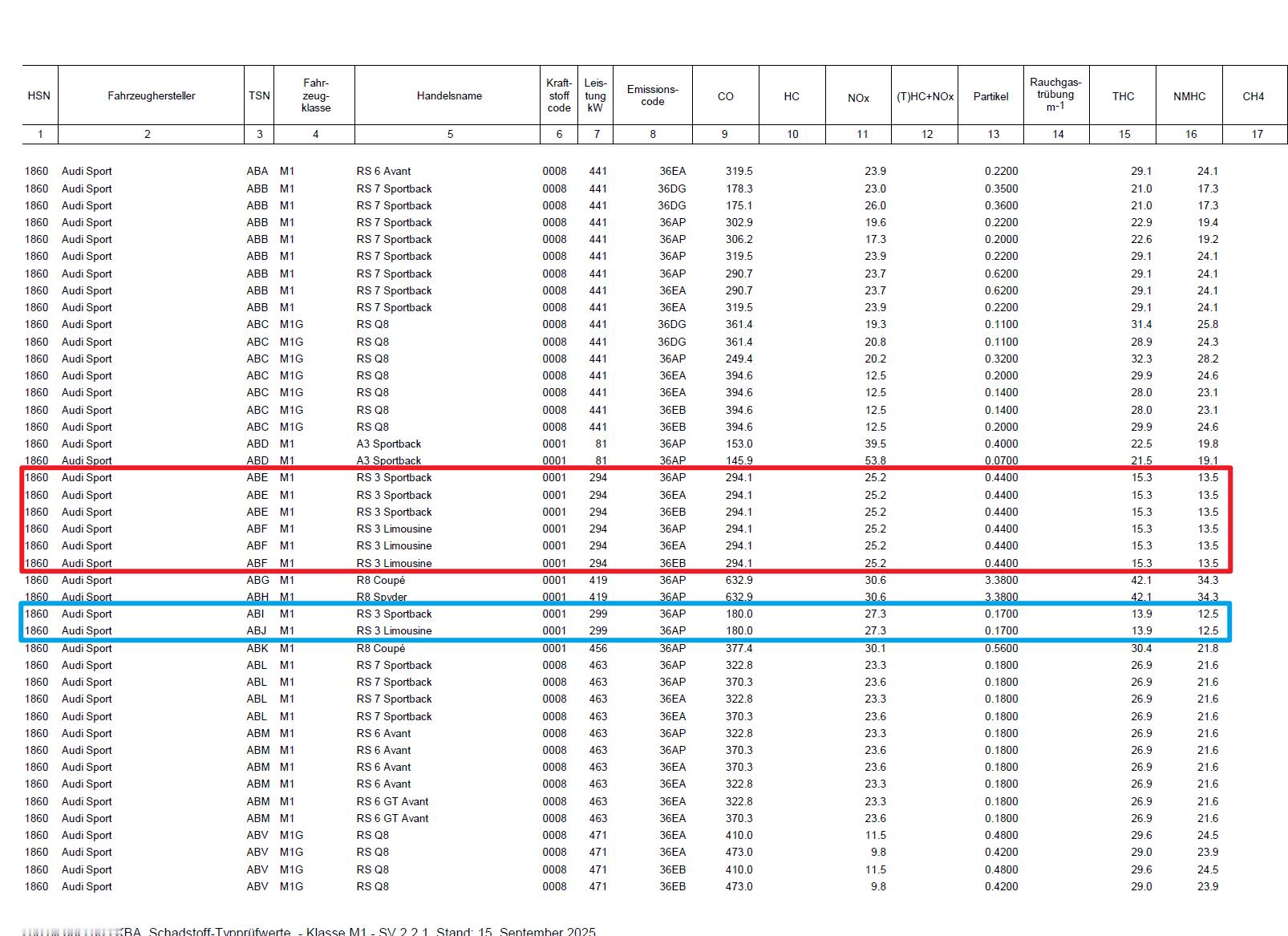Viewport: 1288px width, 936px height.
Task: Select the NOx value 20.2
Action: (x=875, y=359)
